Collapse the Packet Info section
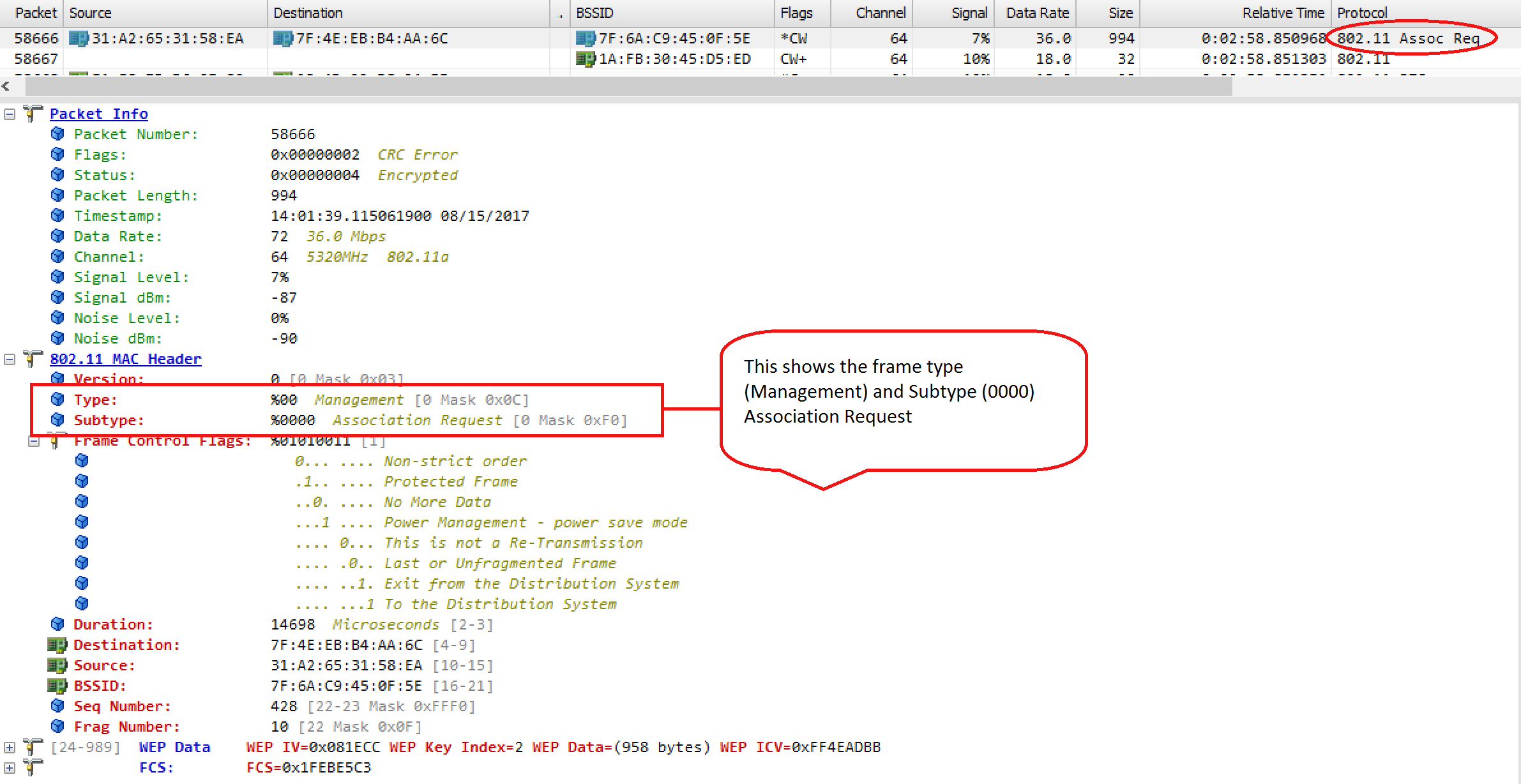Viewport: 1521px width, 784px height. click(x=9, y=113)
